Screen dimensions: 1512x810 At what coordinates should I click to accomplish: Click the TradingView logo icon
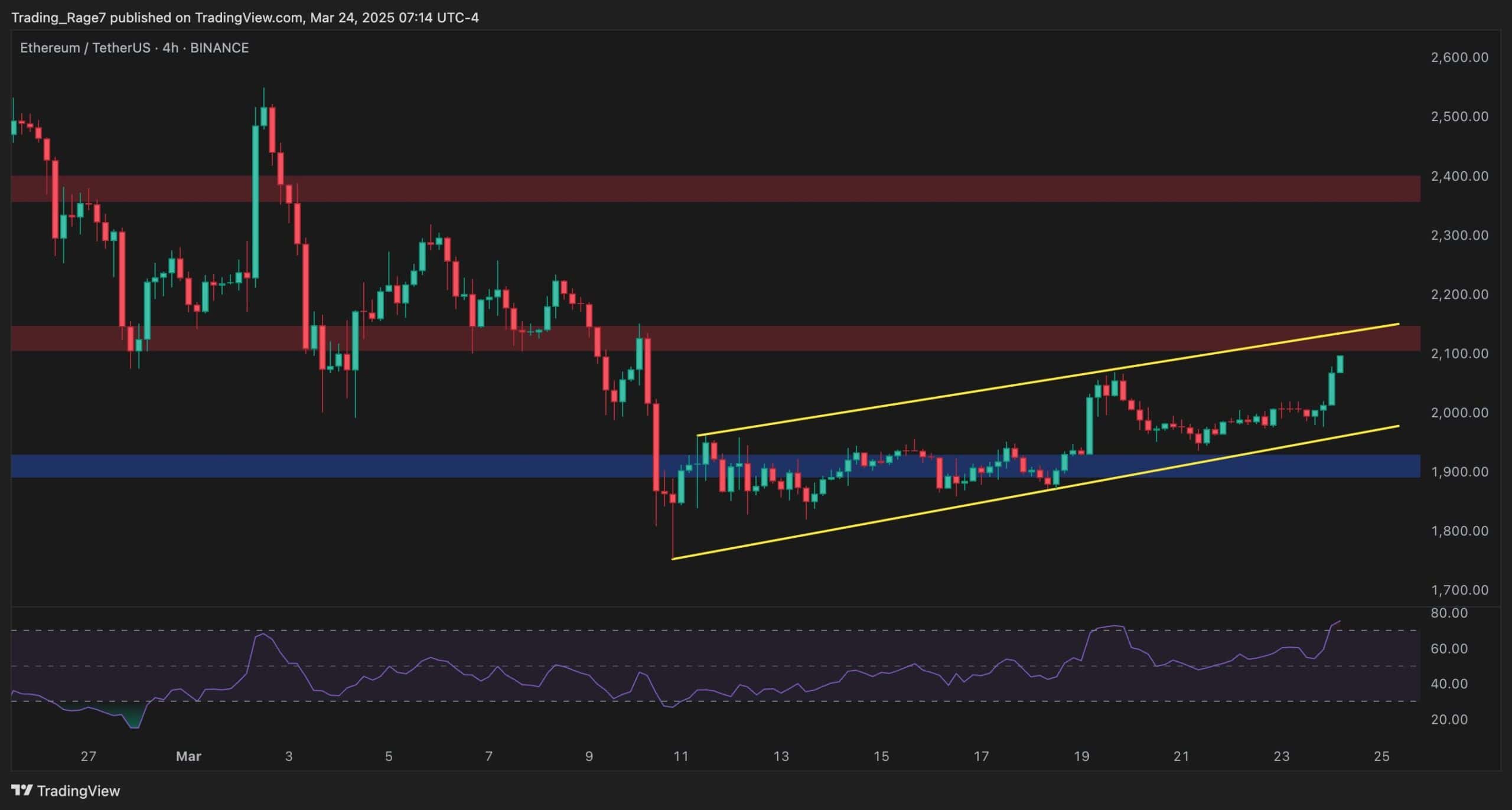(x=22, y=790)
